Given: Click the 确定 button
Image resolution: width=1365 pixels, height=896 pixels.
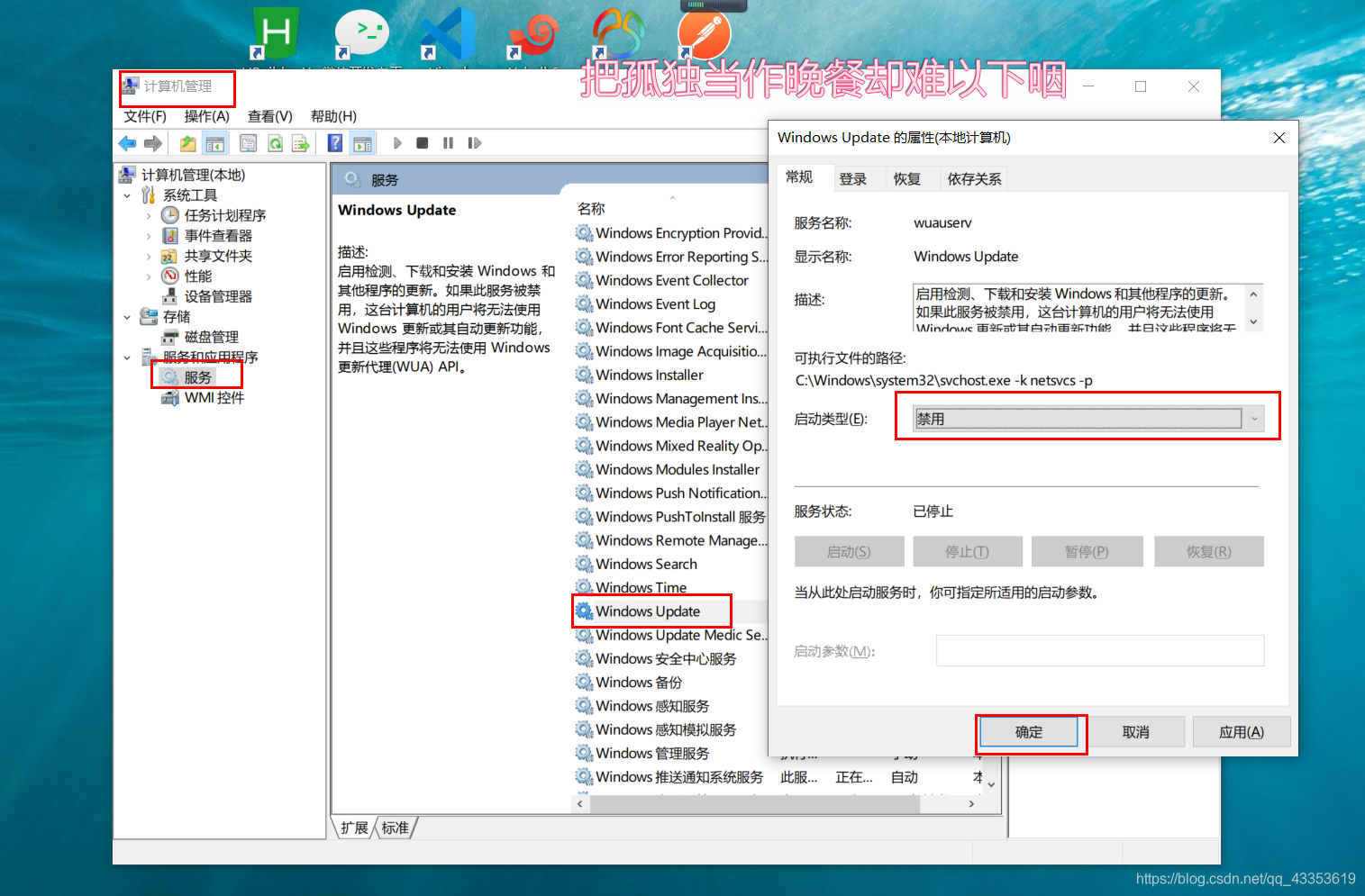Looking at the screenshot, I should point(1029,732).
